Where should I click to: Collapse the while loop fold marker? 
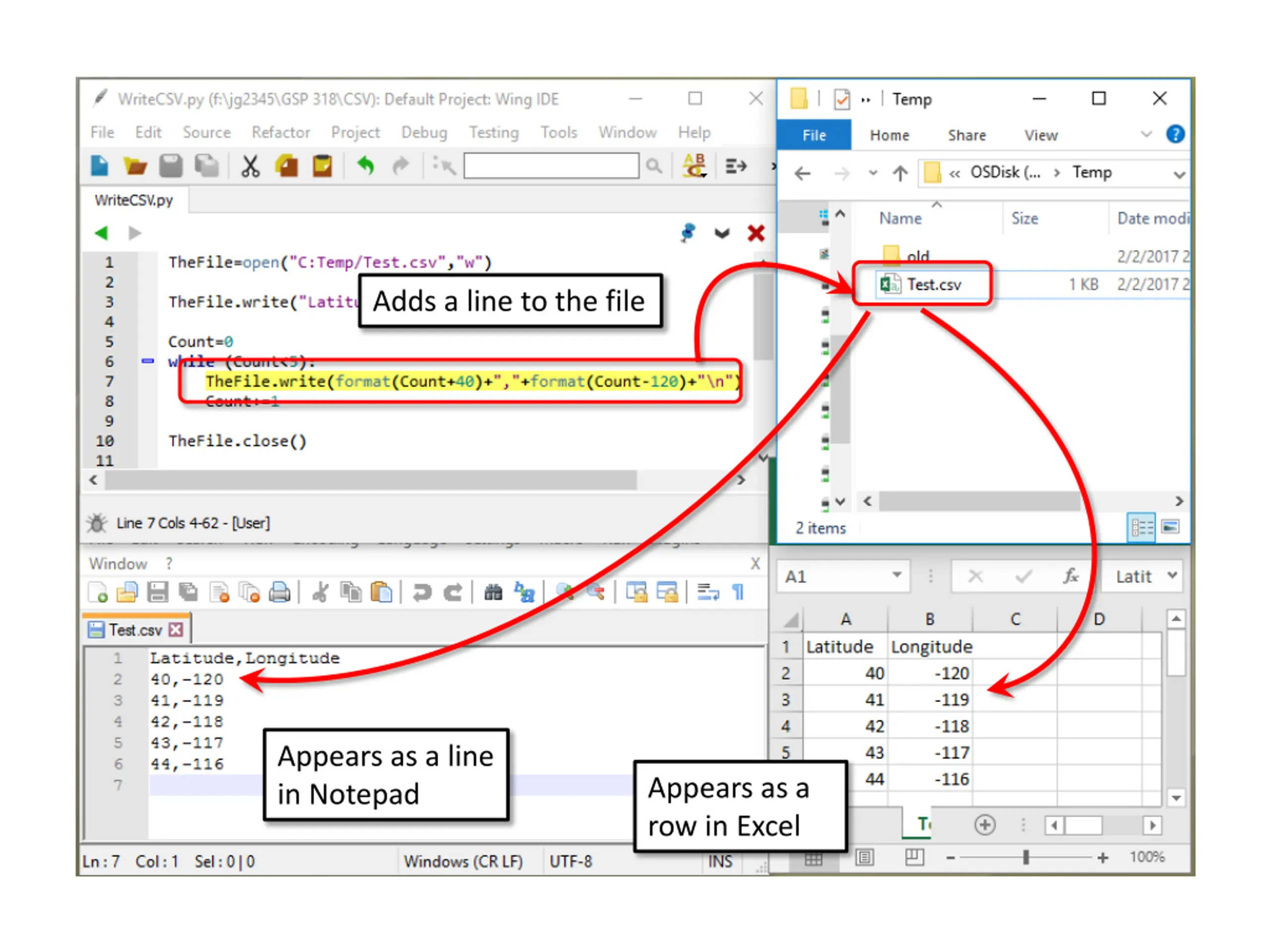point(147,361)
